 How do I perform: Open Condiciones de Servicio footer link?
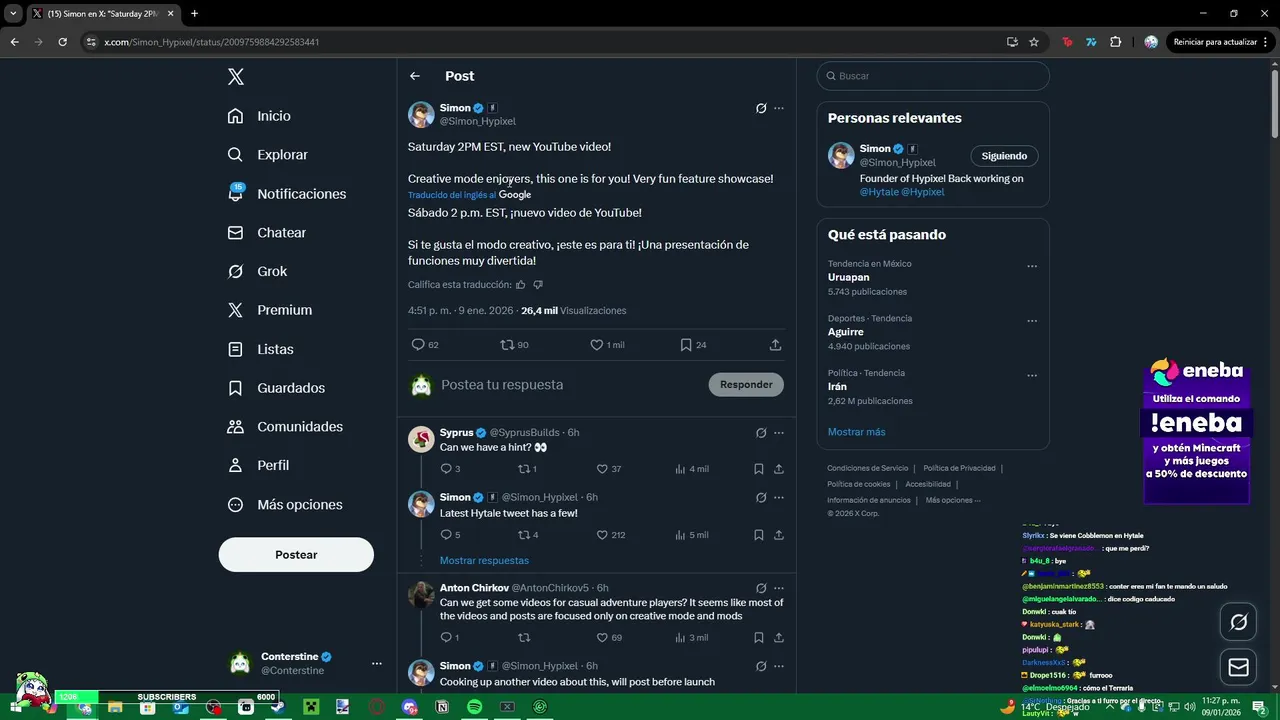coord(868,468)
